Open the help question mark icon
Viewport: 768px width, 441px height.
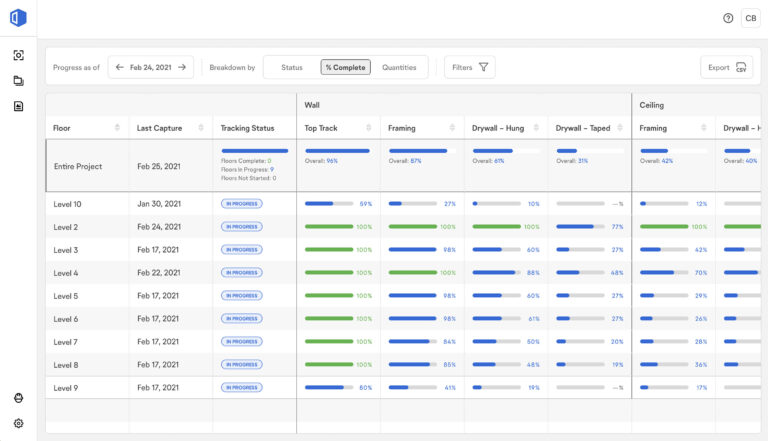[728, 18]
